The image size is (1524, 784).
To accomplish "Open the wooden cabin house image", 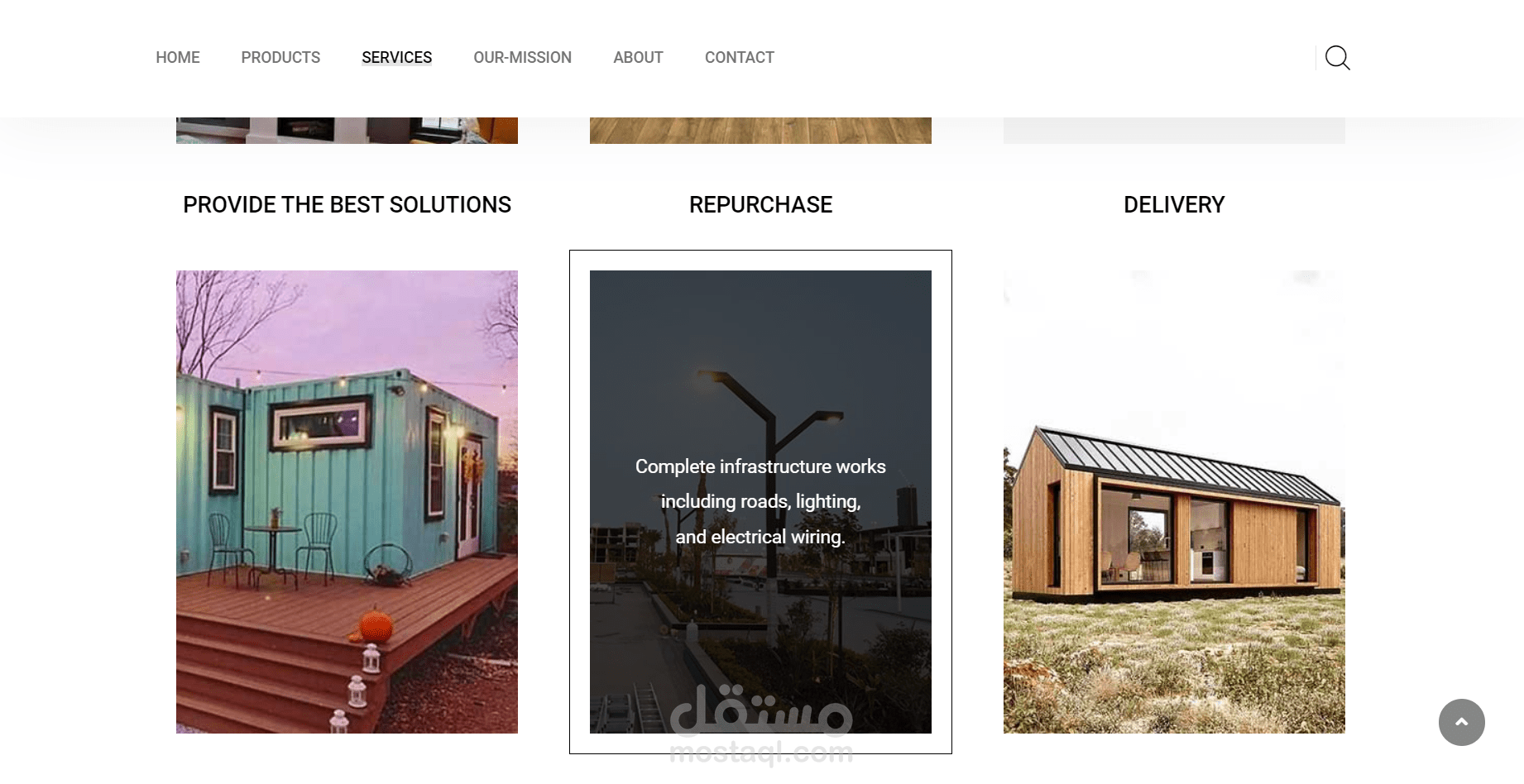I will [x=1174, y=502].
